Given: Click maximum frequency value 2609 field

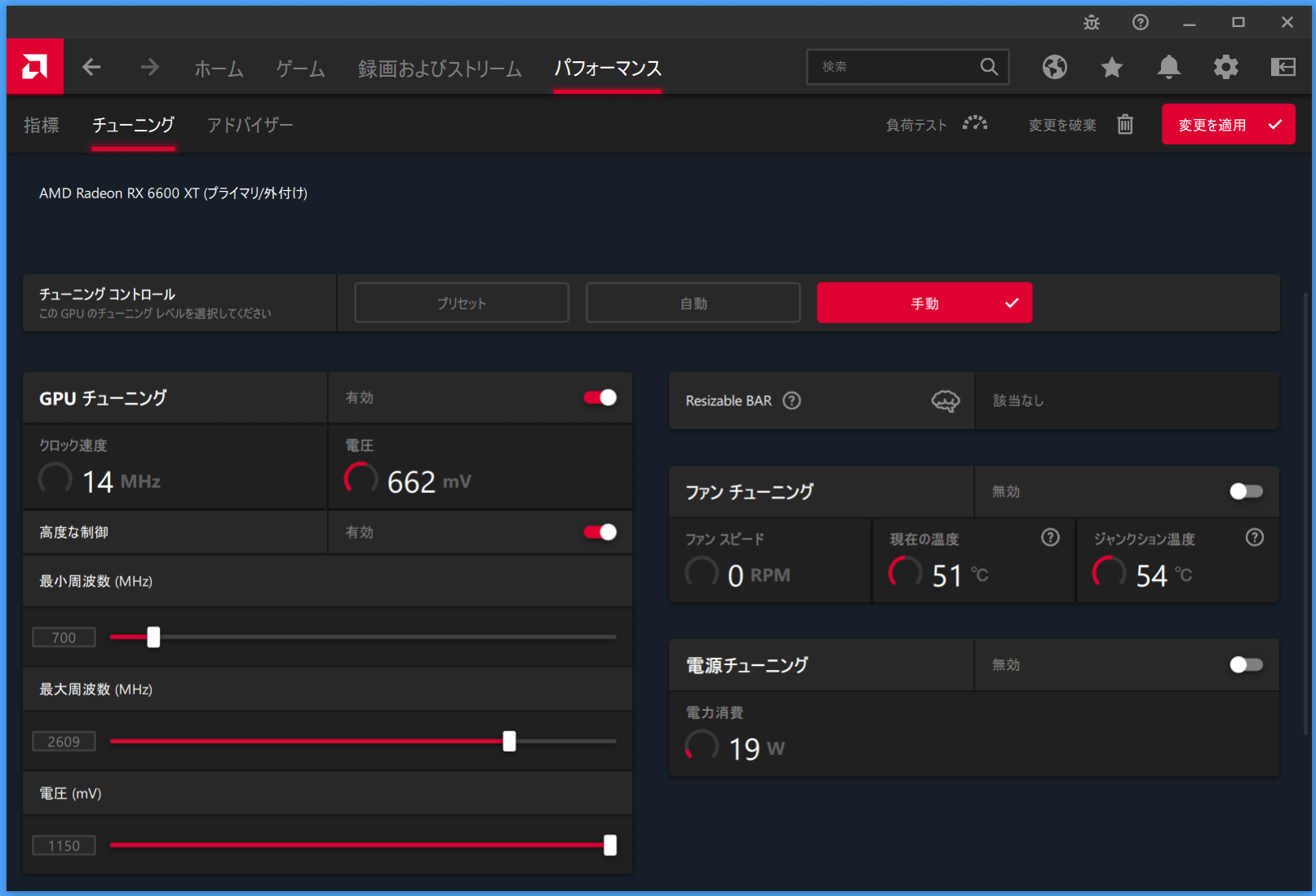Looking at the screenshot, I should tap(64, 741).
